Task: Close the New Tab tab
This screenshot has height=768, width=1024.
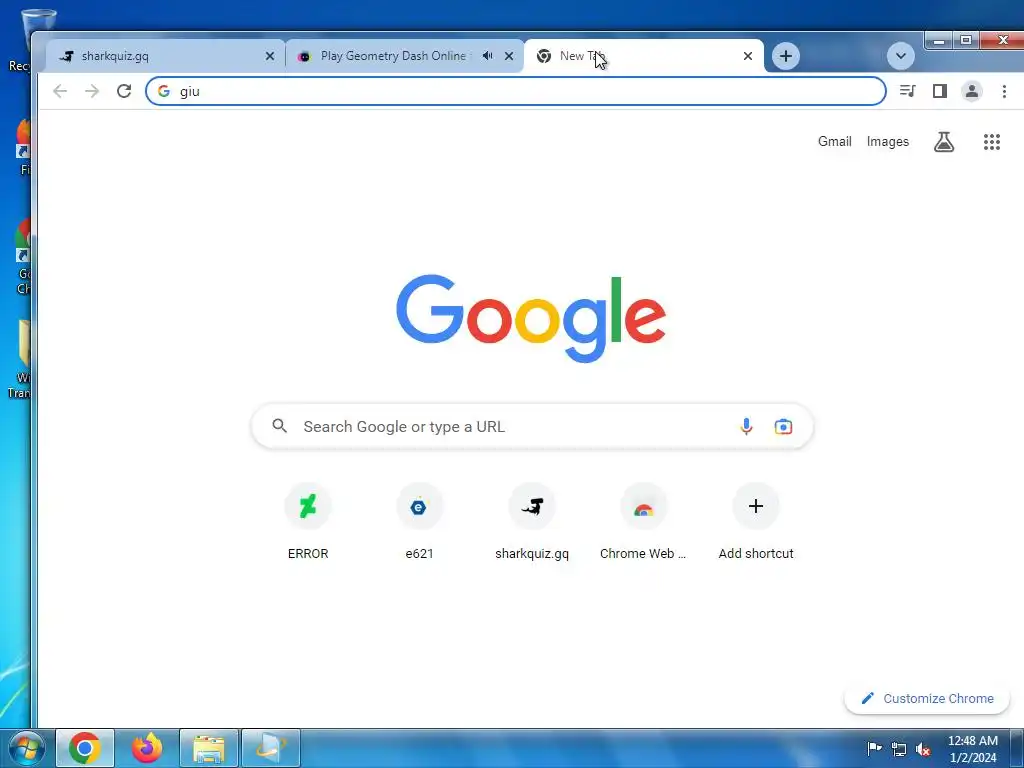Action: (748, 56)
